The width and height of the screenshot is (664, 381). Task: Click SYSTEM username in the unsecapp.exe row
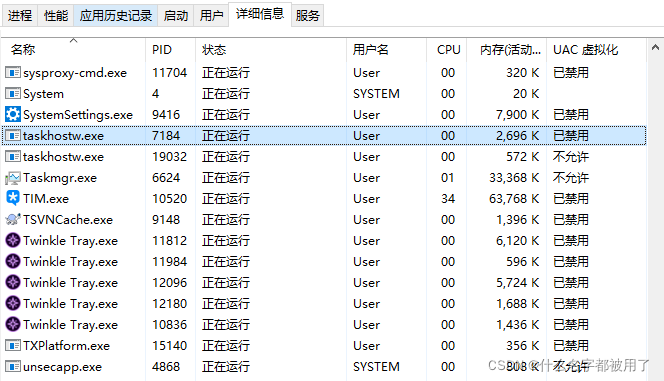click(376, 366)
